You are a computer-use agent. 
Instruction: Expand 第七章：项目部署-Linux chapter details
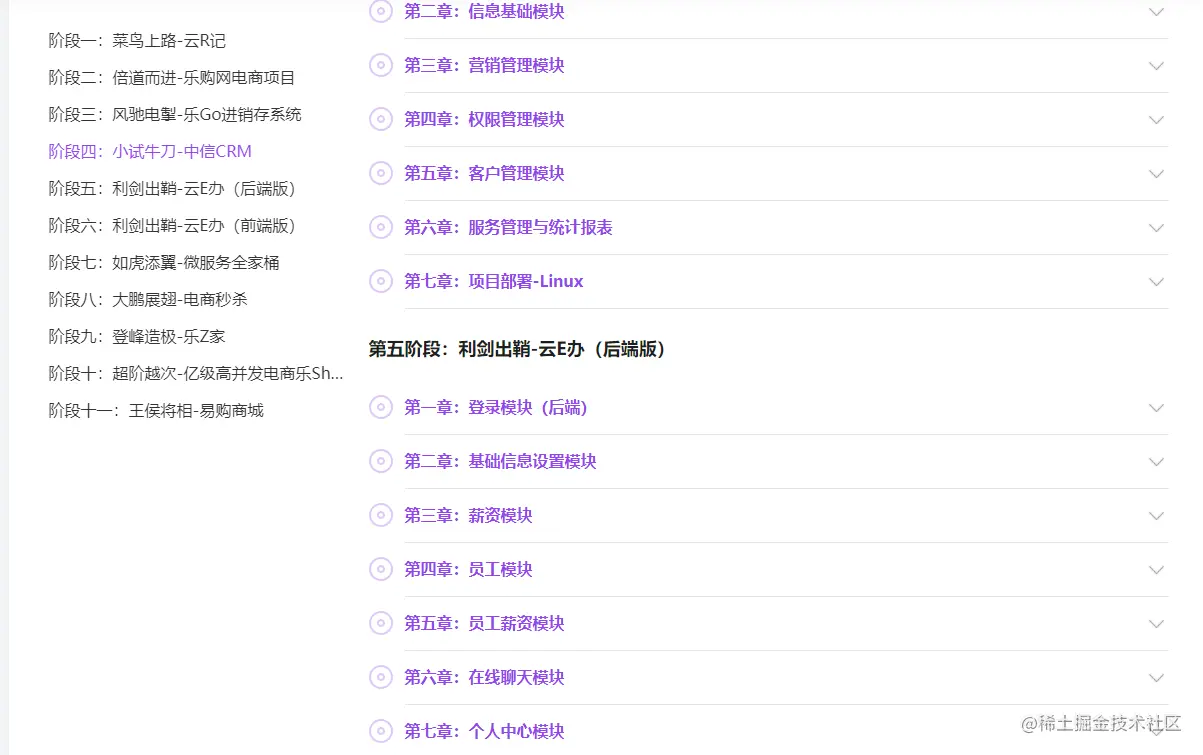click(x=1157, y=281)
